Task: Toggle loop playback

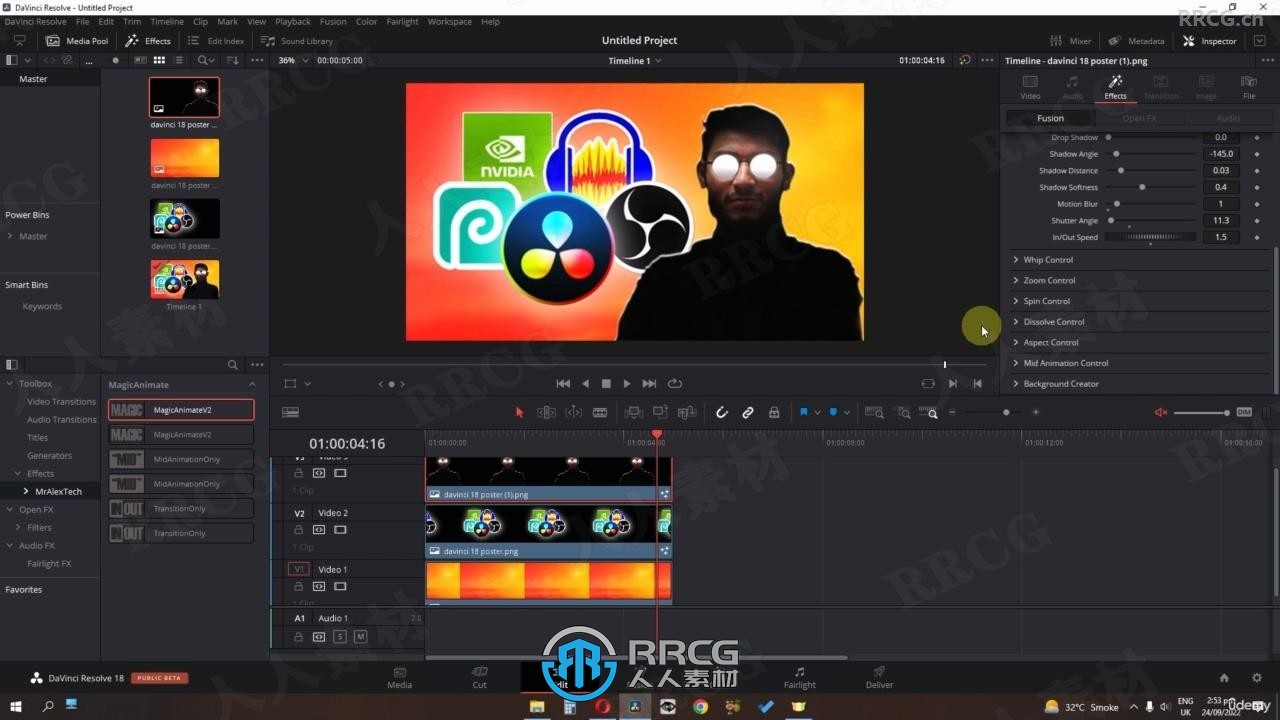Action: tap(675, 384)
